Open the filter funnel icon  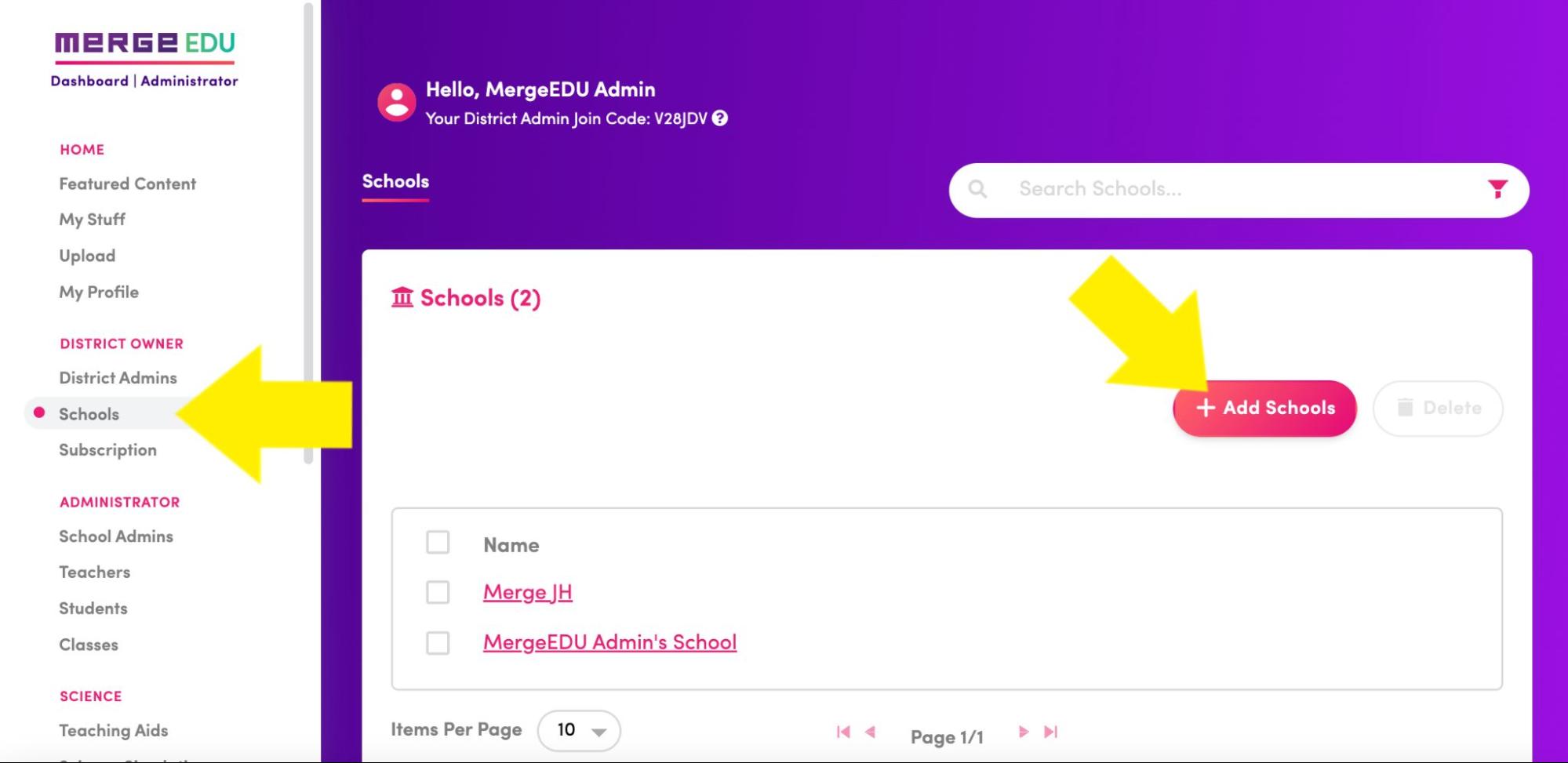point(1497,189)
